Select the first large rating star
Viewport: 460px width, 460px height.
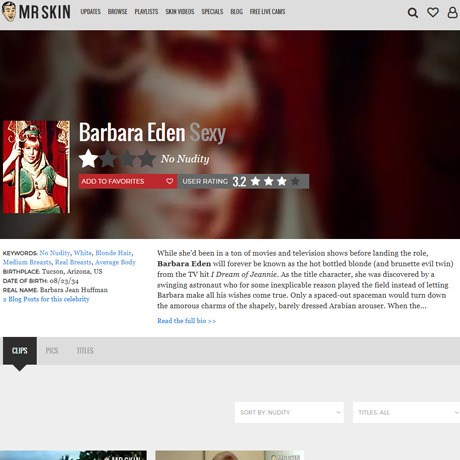coord(88,158)
